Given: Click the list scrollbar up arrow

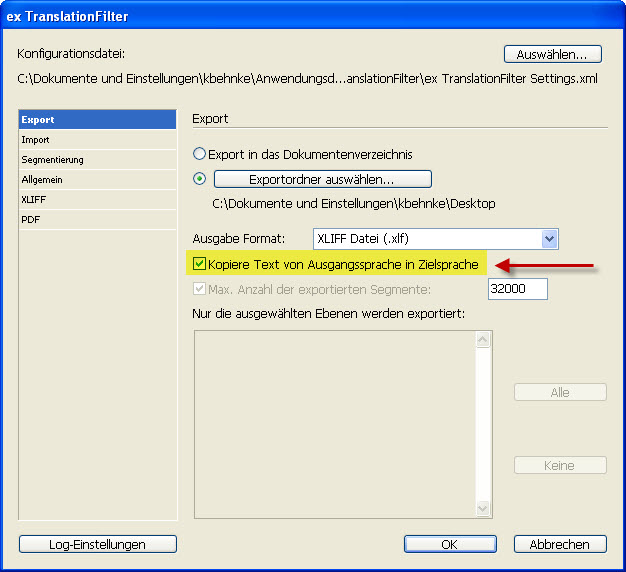Looking at the screenshot, I should pyautogui.click(x=483, y=340).
